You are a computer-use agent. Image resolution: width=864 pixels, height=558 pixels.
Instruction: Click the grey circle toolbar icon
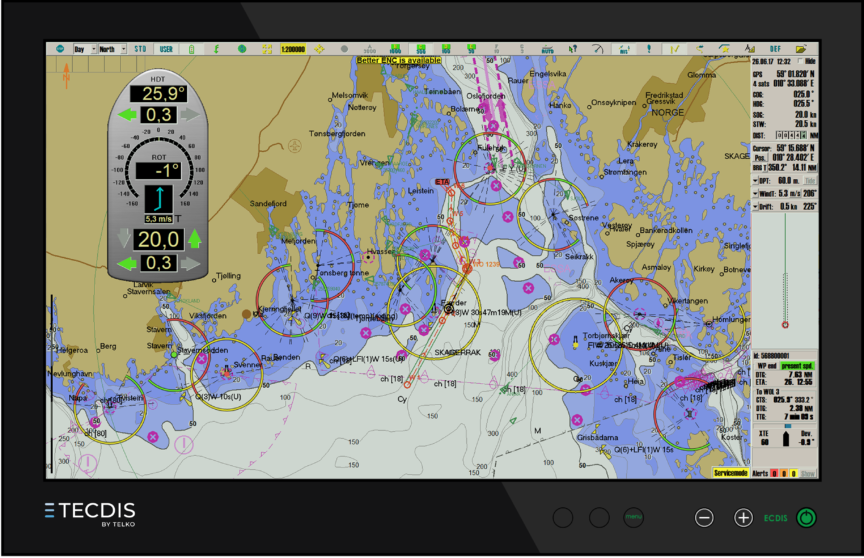pyautogui.click(x=344, y=49)
